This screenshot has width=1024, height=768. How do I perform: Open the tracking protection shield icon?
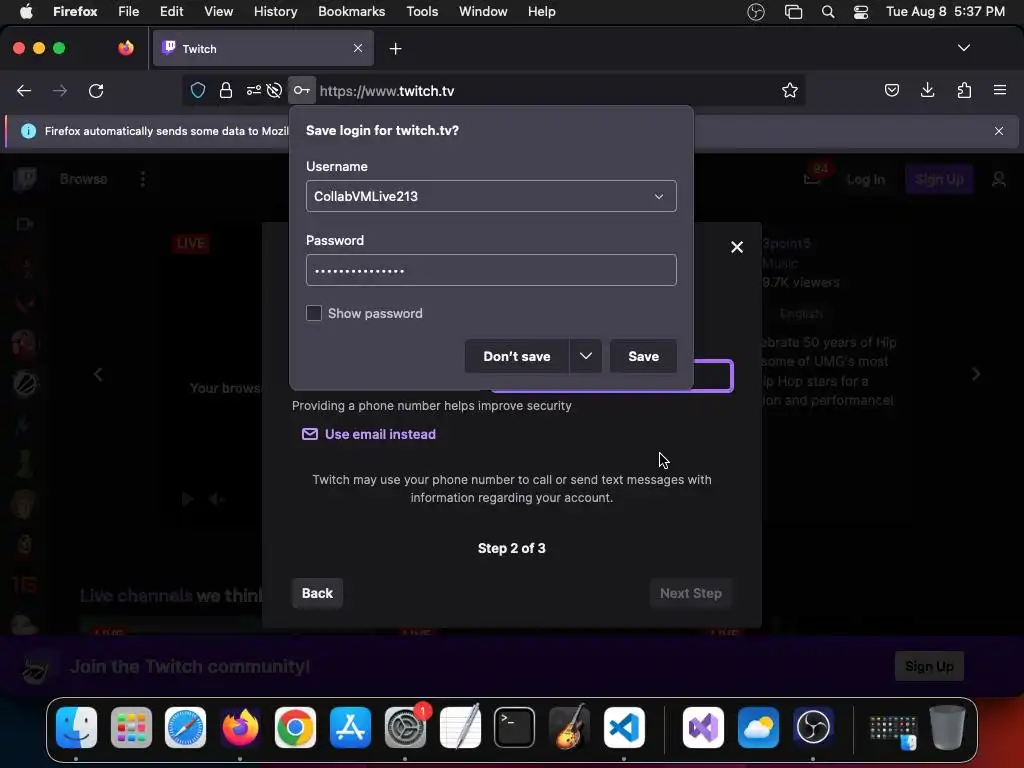click(198, 90)
